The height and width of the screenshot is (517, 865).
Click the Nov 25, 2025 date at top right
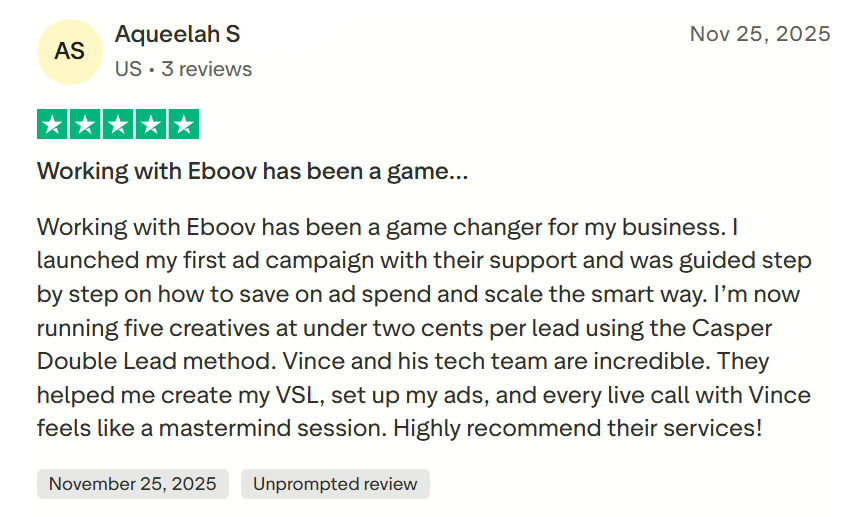pyautogui.click(x=760, y=34)
